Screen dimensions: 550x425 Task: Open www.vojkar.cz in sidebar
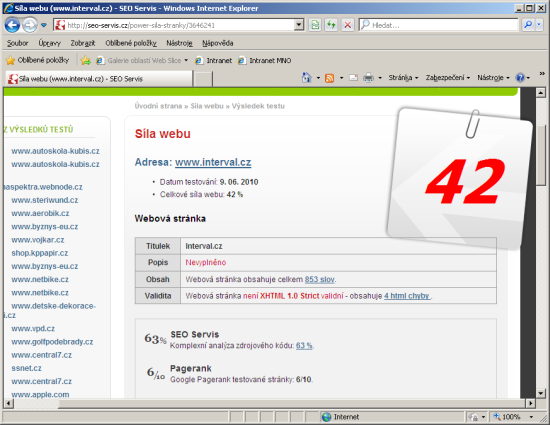pos(38,240)
